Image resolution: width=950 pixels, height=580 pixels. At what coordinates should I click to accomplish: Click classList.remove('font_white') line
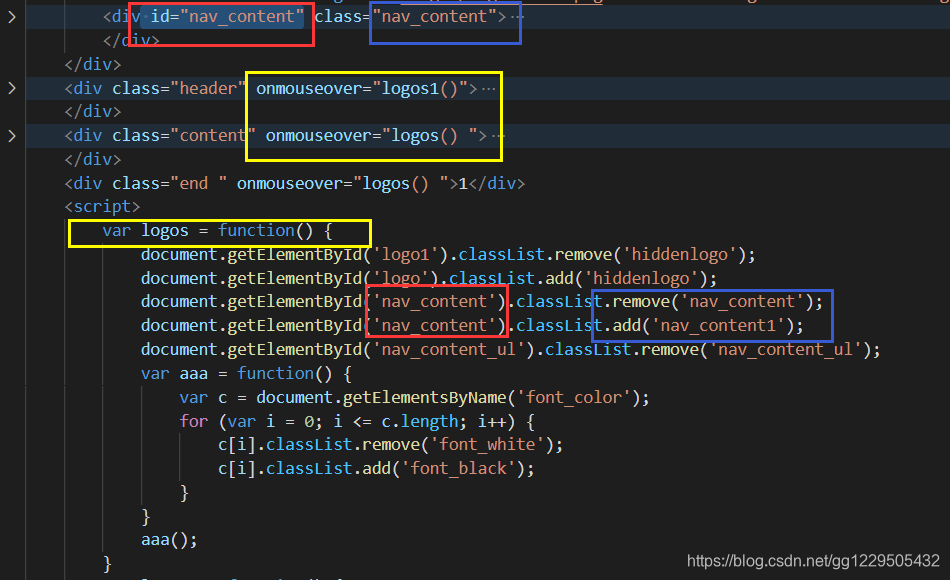click(391, 445)
